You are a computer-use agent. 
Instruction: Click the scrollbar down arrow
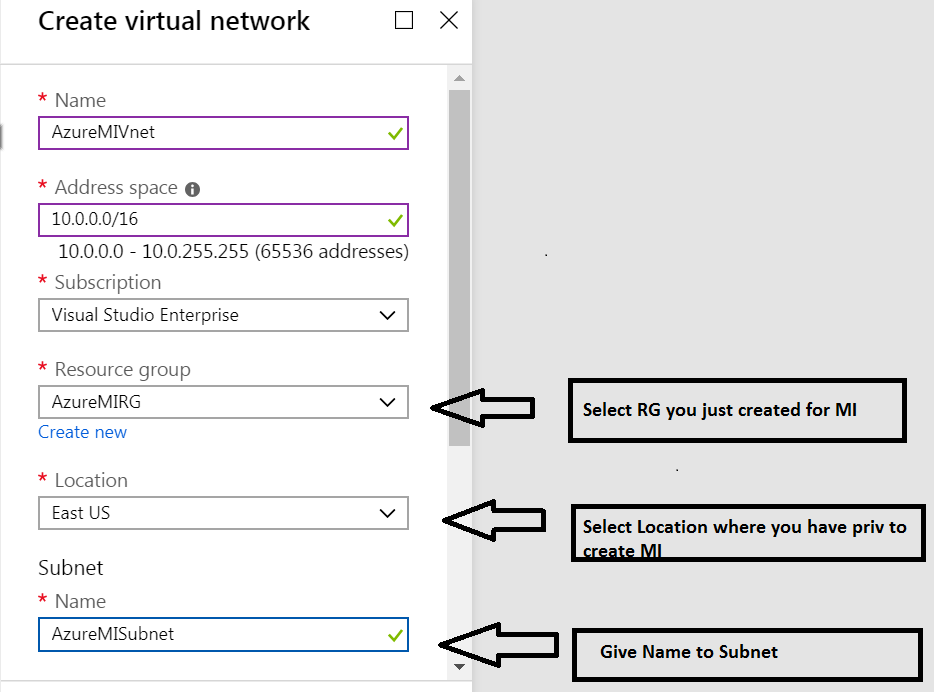click(459, 666)
